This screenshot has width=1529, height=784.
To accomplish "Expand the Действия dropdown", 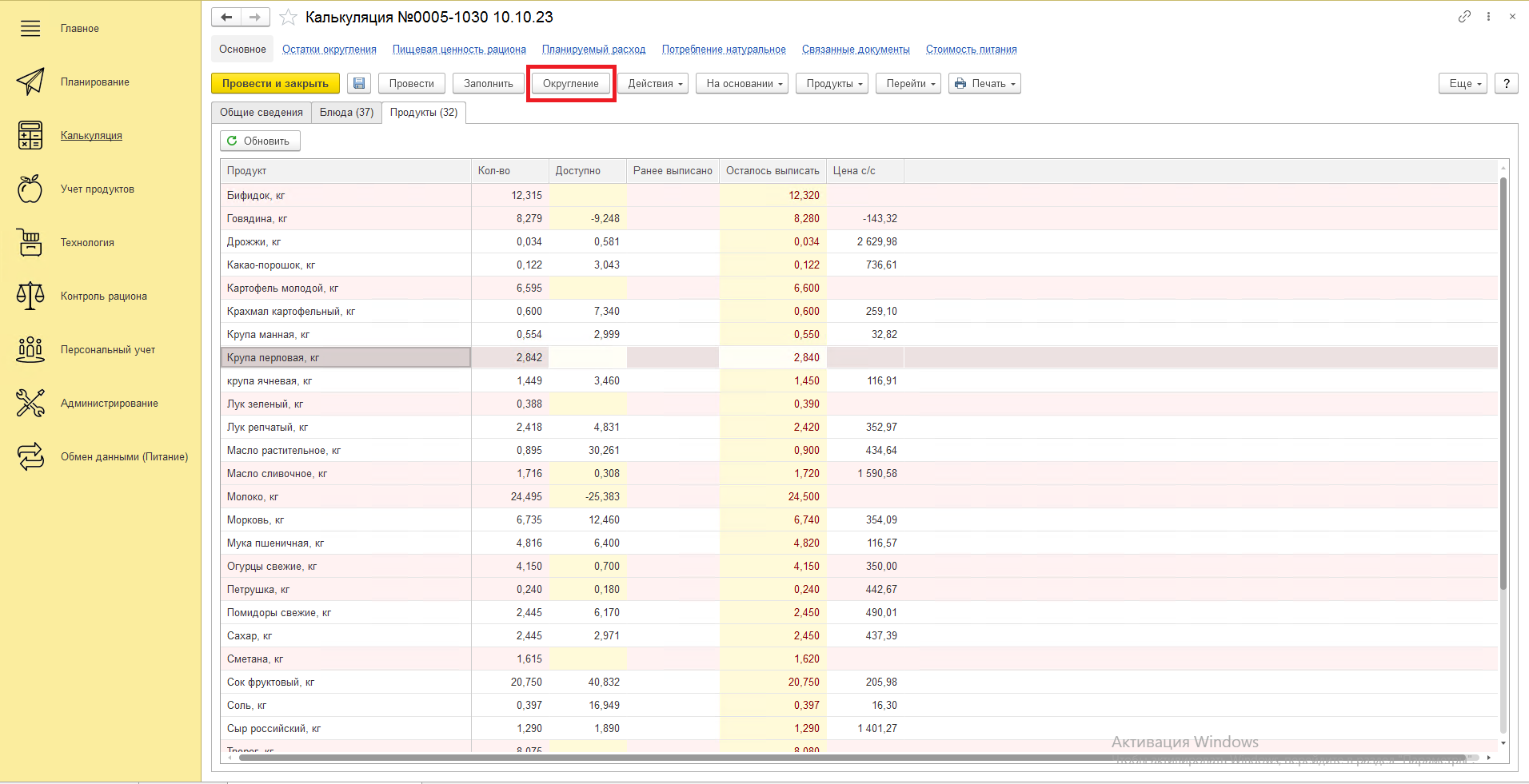I will click(x=653, y=83).
